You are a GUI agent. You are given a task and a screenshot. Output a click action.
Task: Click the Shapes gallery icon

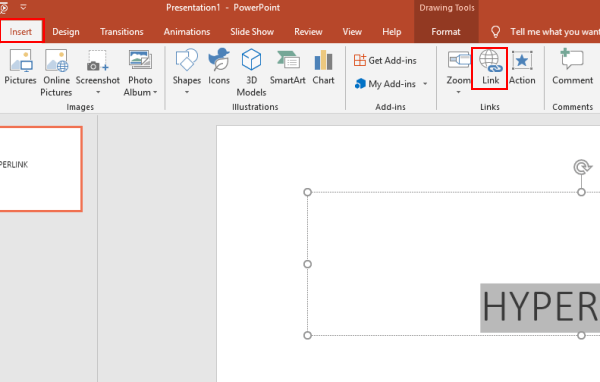(x=187, y=60)
